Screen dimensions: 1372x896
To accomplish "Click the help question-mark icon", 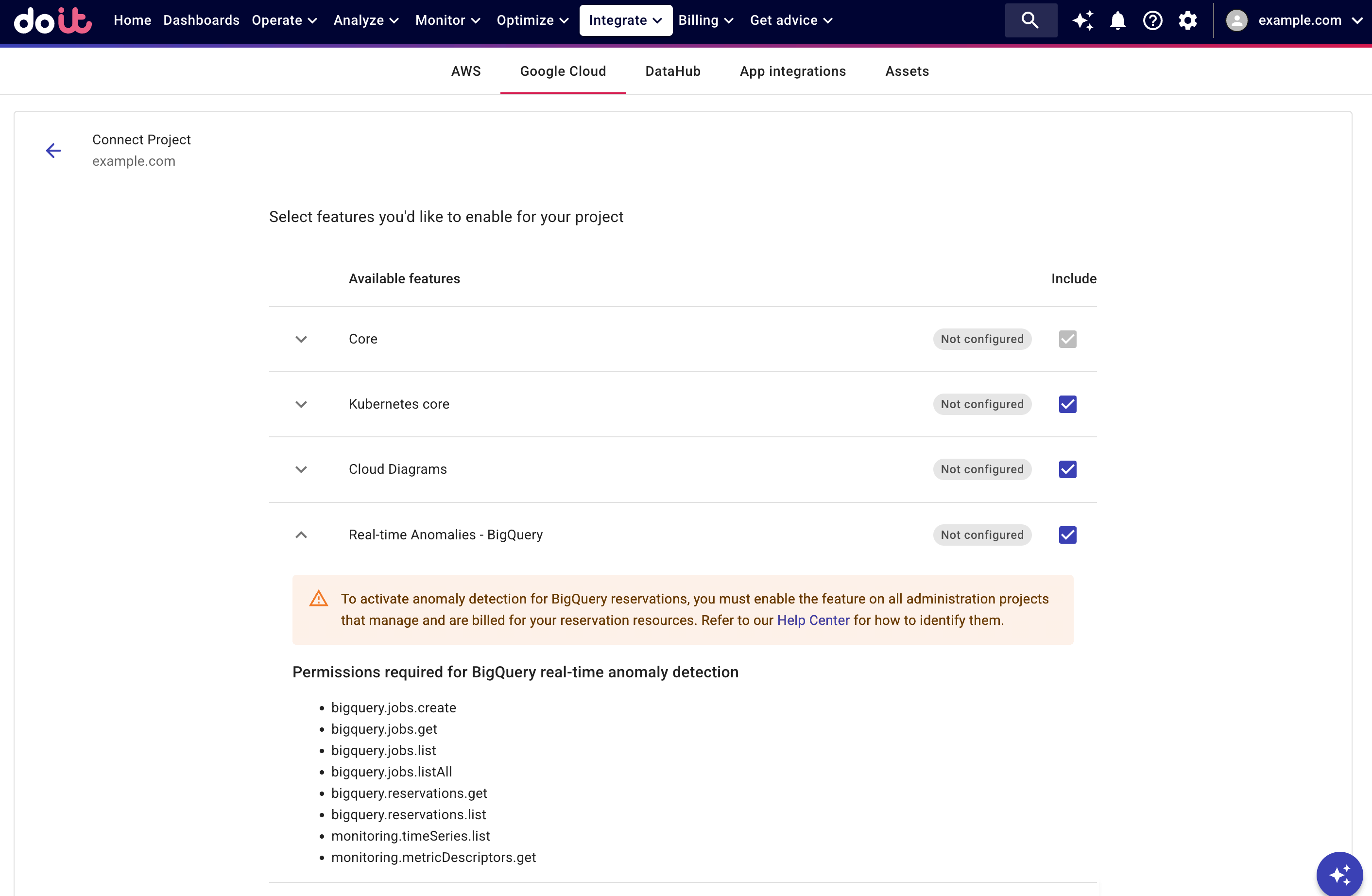I will pos(1152,20).
